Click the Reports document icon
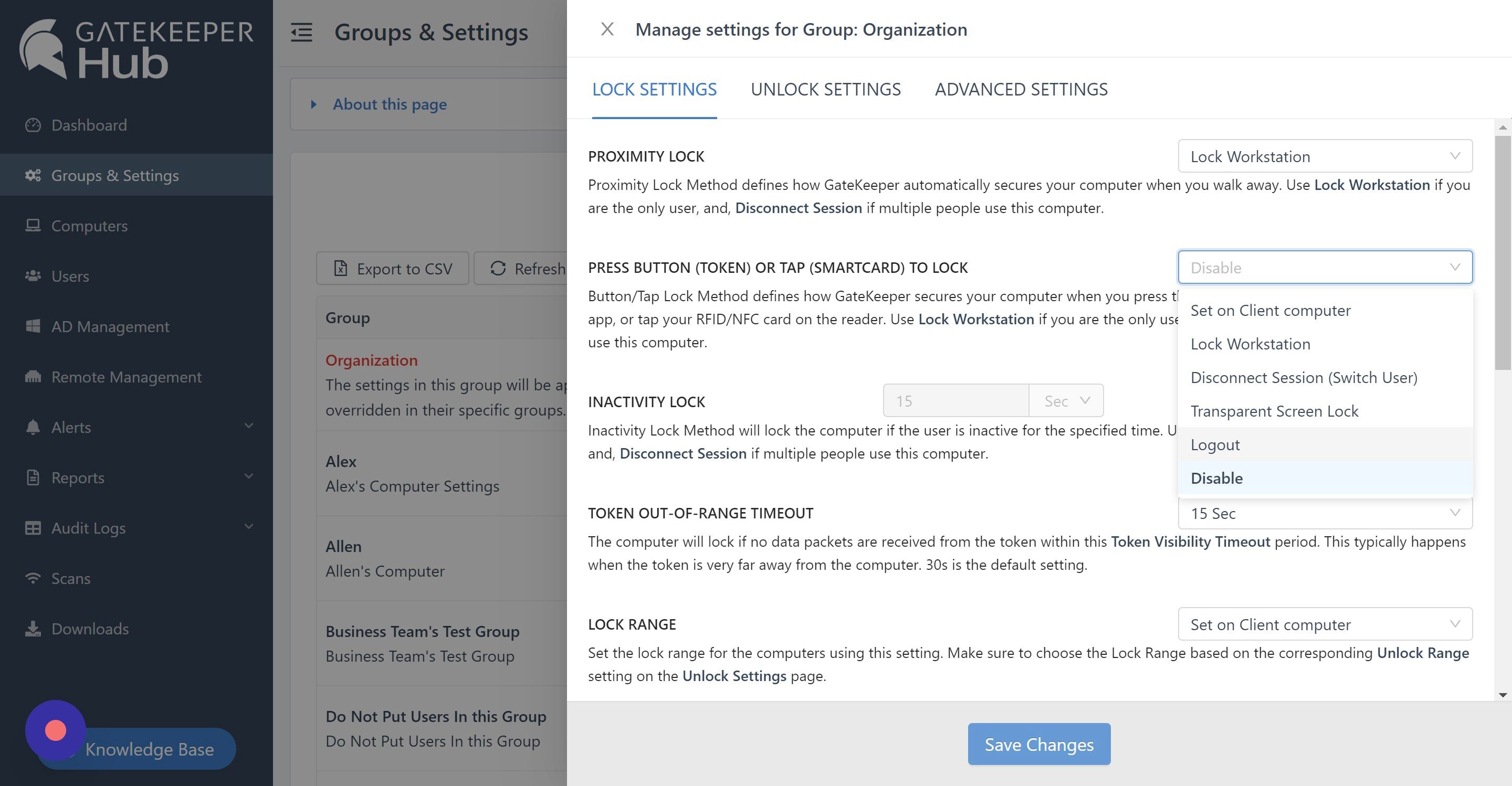 [x=33, y=477]
